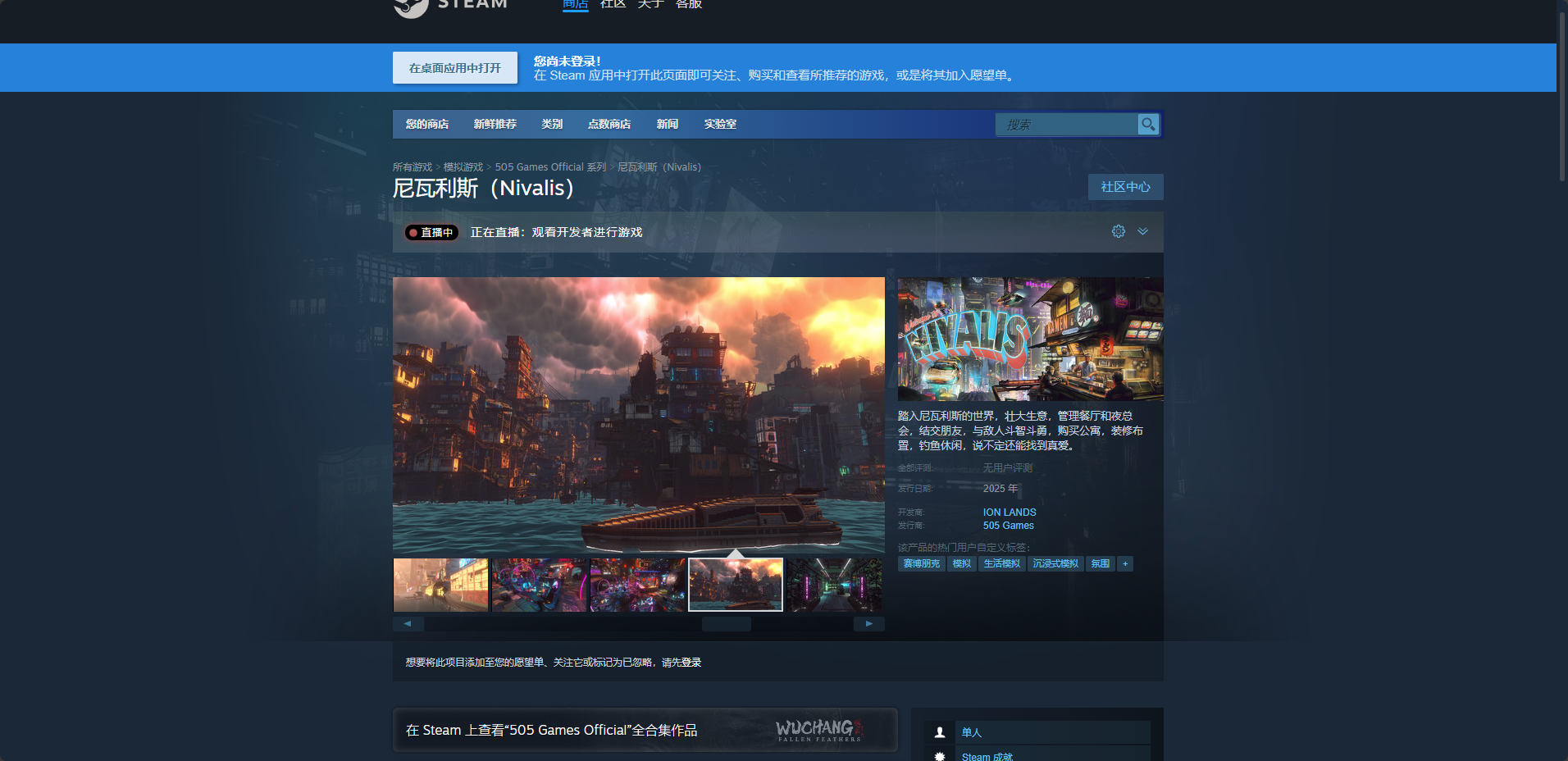Open 社区中心 community hub button
The width and height of the screenshot is (1568, 761).
pos(1125,187)
